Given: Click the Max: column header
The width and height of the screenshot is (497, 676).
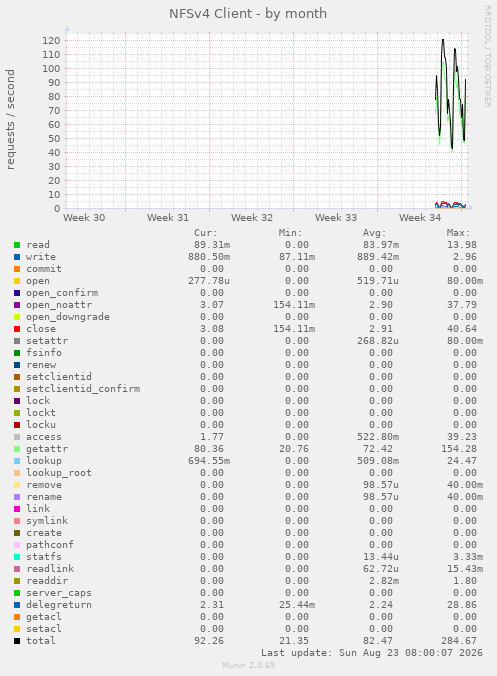Looking at the screenshot, I should pyautogui.click(x=458, y=233).
